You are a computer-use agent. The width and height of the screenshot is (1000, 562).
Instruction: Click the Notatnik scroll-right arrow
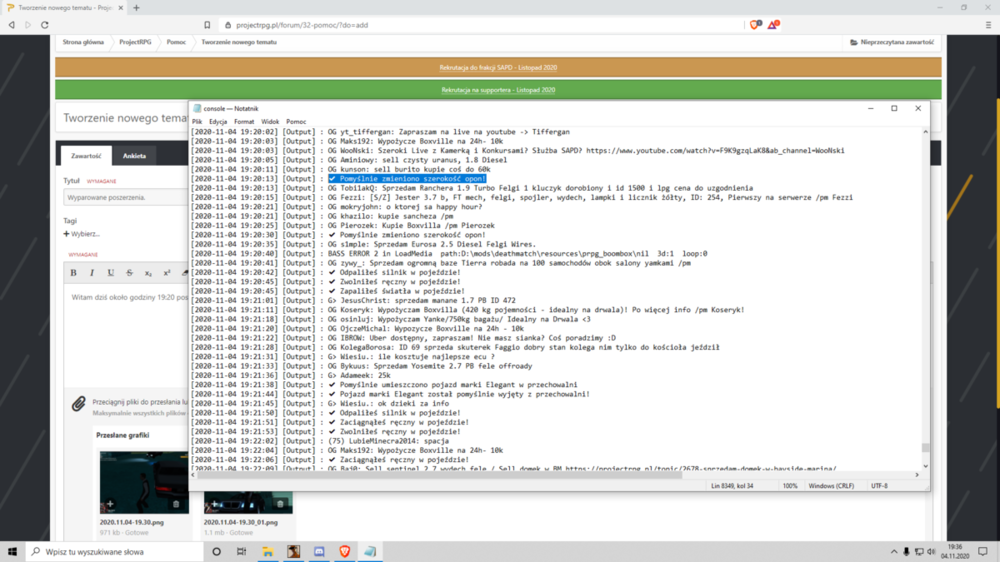coord(917,475)
